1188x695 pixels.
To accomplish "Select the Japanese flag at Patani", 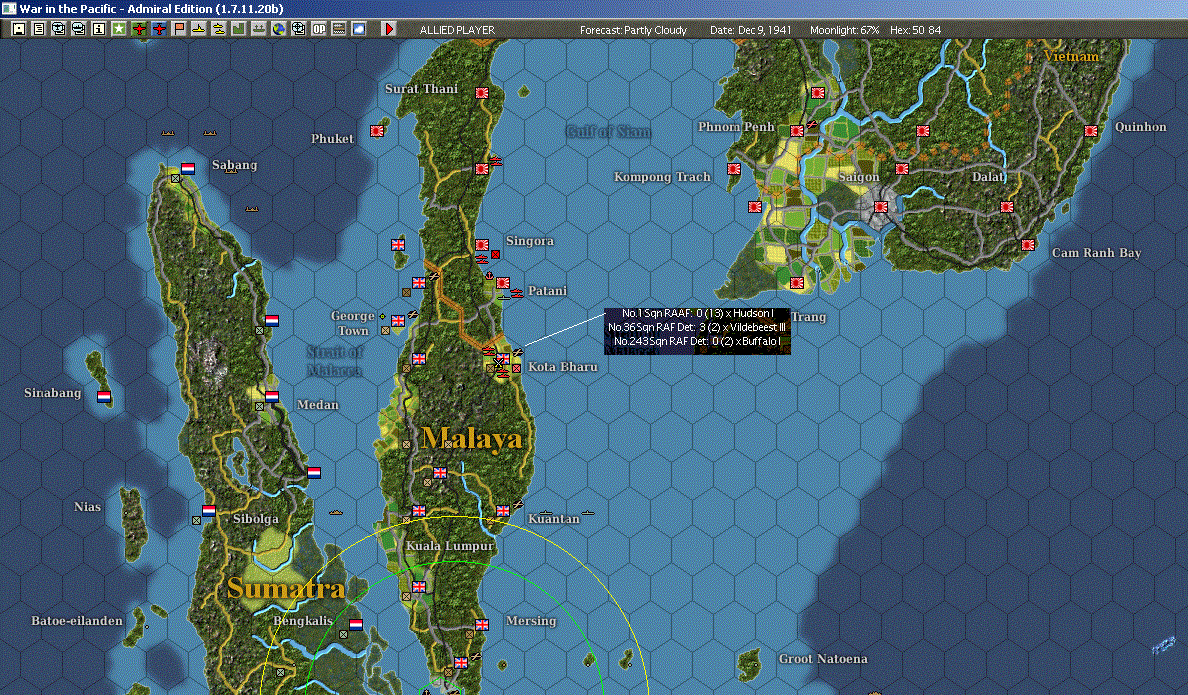I will pyautogui.click(x=503, y=283).
